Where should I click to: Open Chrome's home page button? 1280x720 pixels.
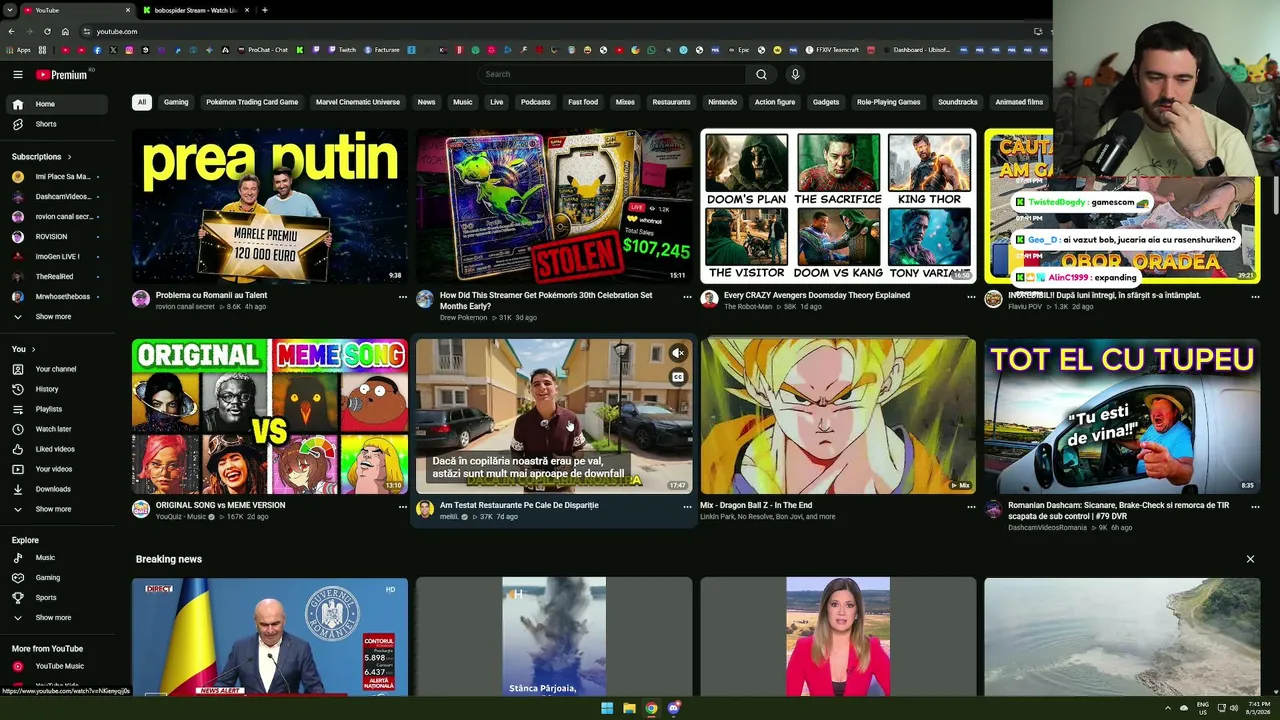[x=65, y=31]
